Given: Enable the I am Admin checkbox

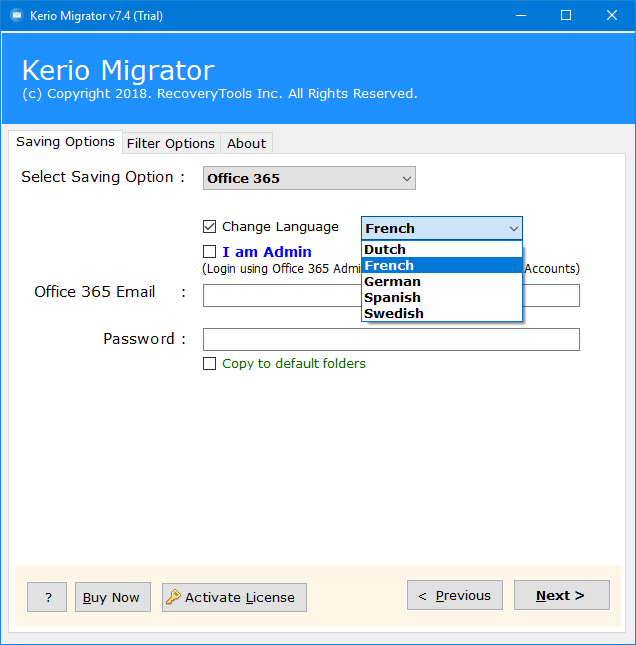Looking at the screenshot, I should point(209,251).
